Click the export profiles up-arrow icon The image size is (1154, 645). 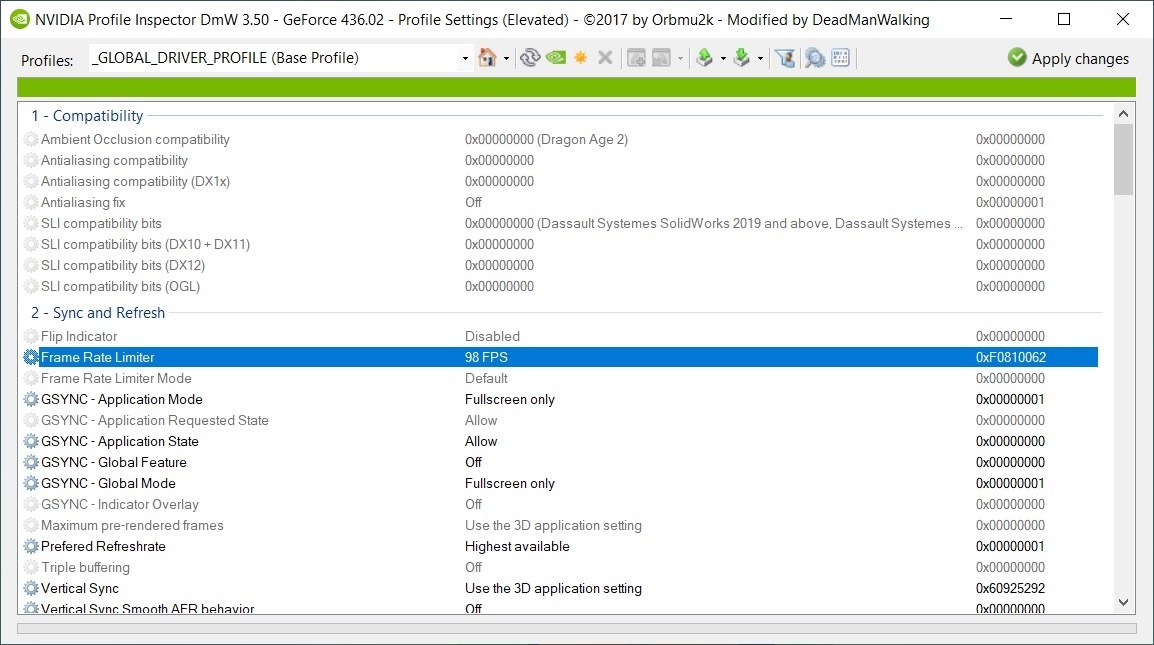[x=704, y=57]
